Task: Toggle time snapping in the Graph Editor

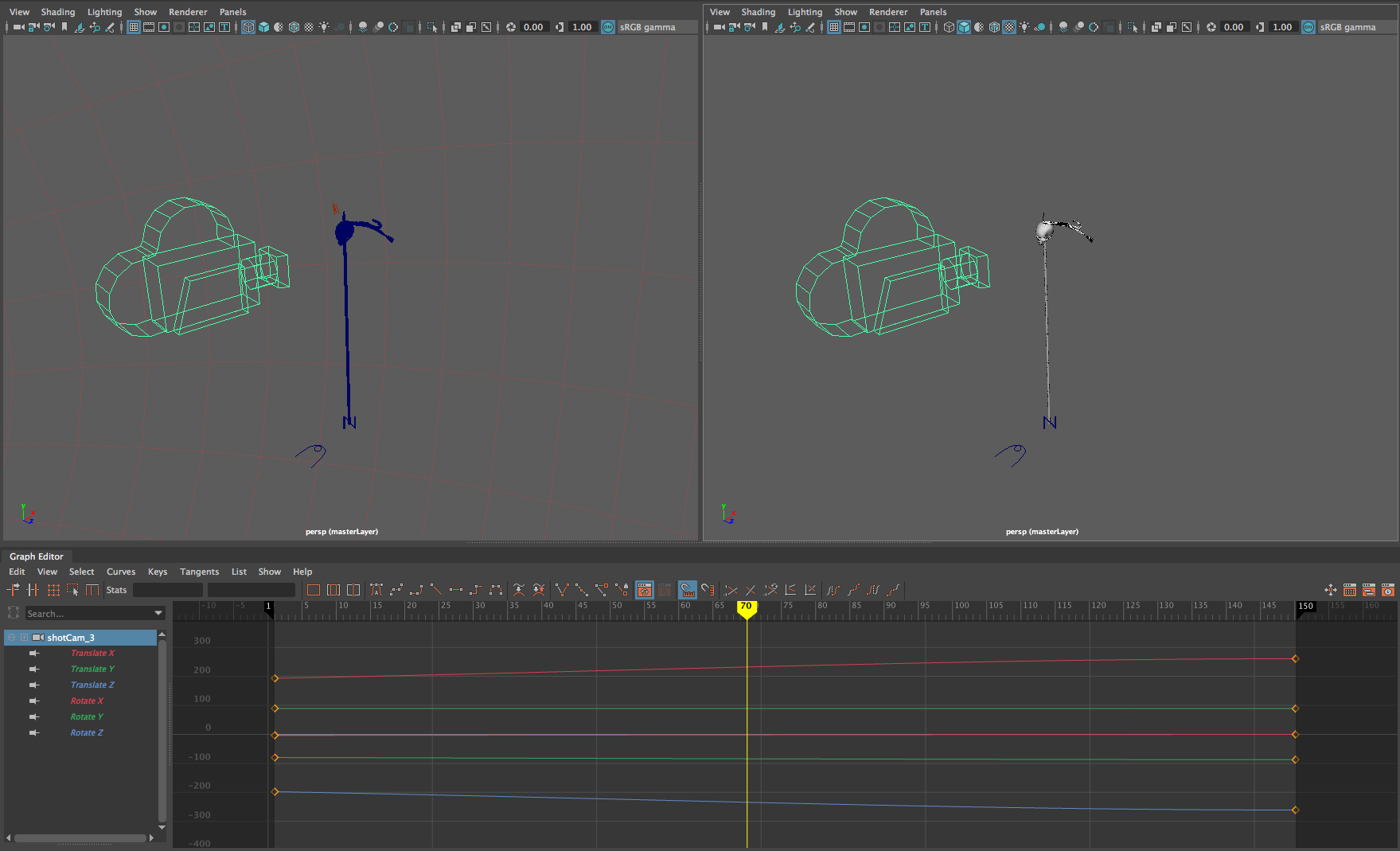Action: click(686, 590)
